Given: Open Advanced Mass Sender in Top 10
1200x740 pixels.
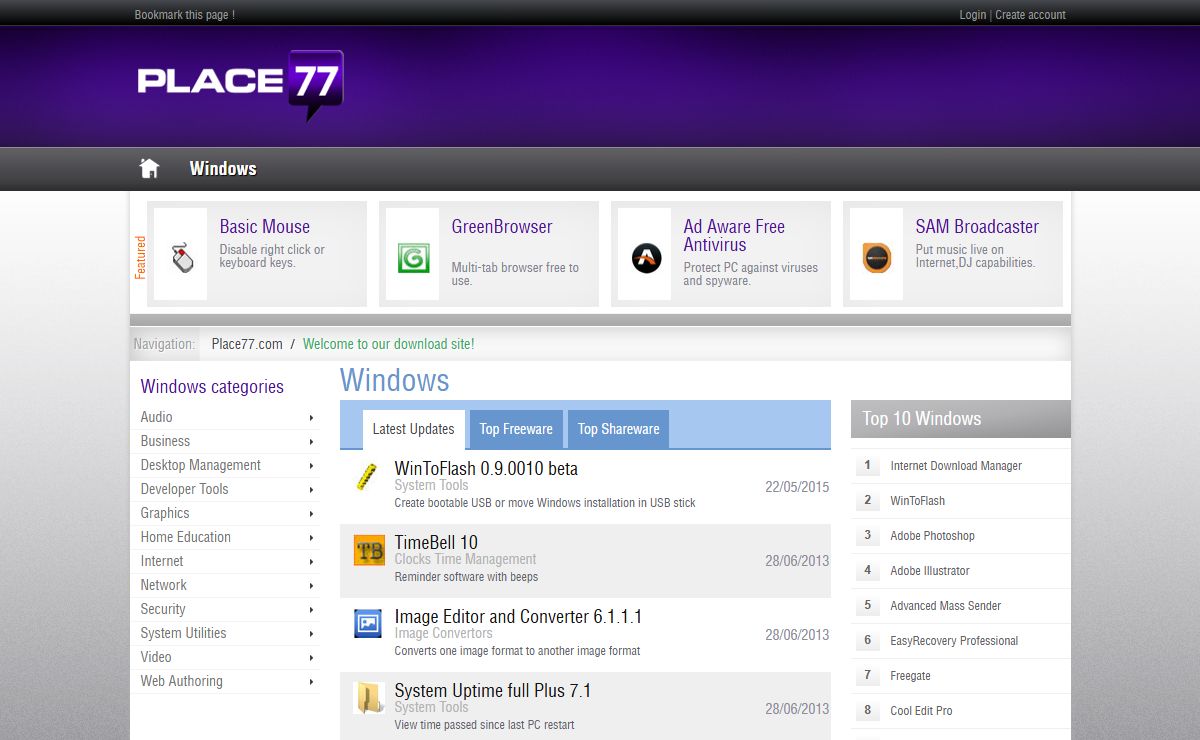Looking at the screenshot, I should 946,606.
